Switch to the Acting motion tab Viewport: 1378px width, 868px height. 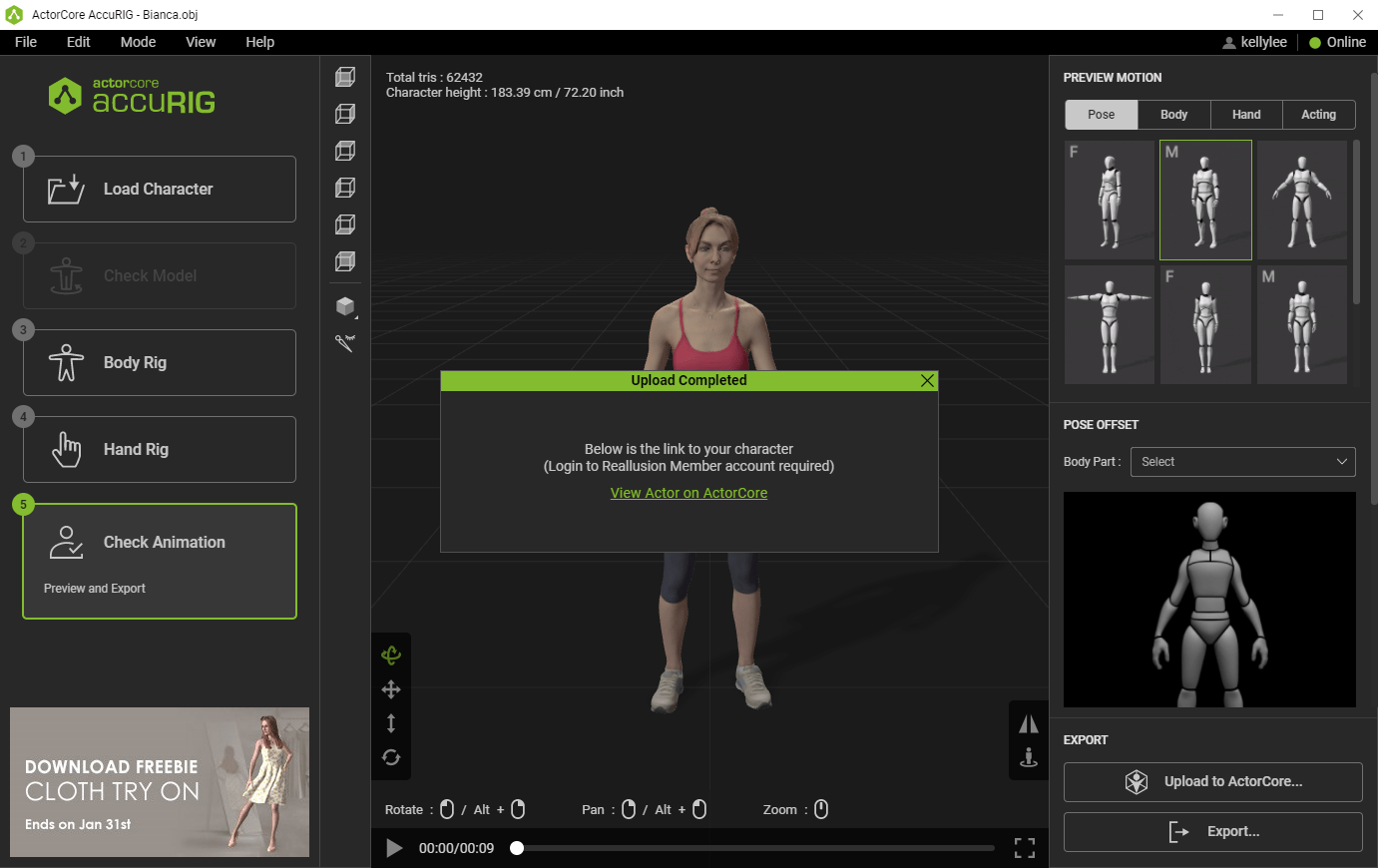pyautogui.click(x=1318, y=115)
